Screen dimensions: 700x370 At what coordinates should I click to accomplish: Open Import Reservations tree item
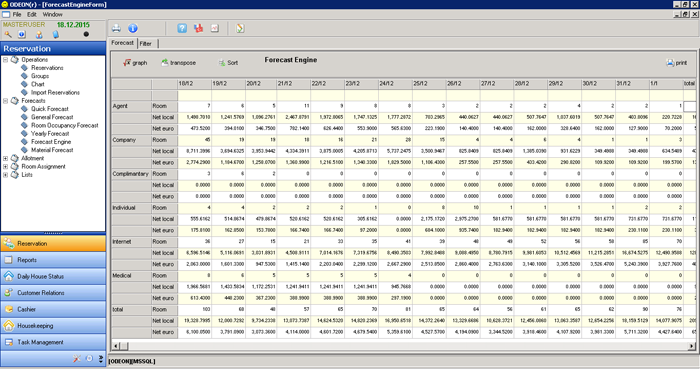click(55, 92)
